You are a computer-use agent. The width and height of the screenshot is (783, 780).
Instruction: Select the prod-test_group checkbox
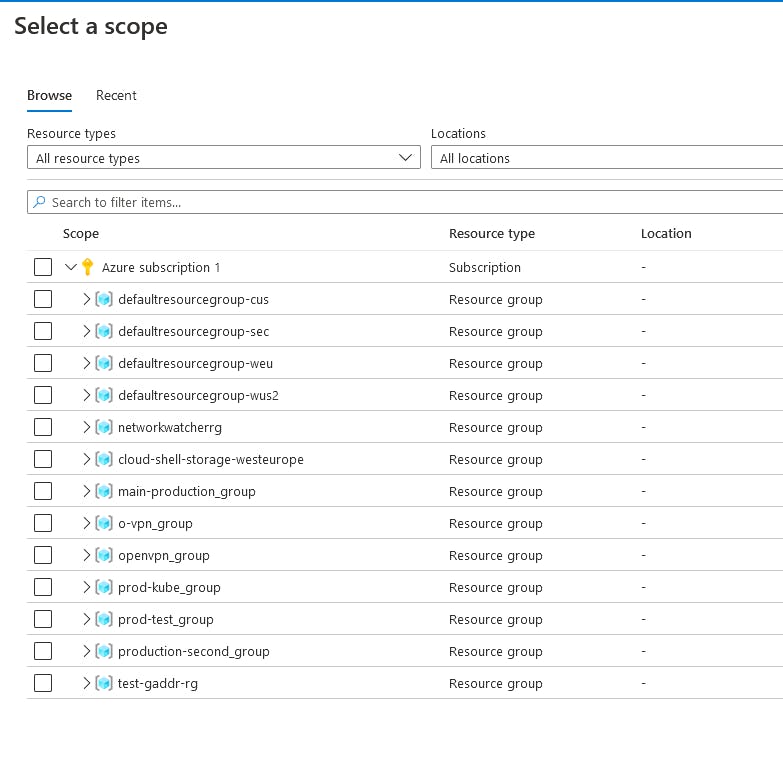(x=43, y=618)
